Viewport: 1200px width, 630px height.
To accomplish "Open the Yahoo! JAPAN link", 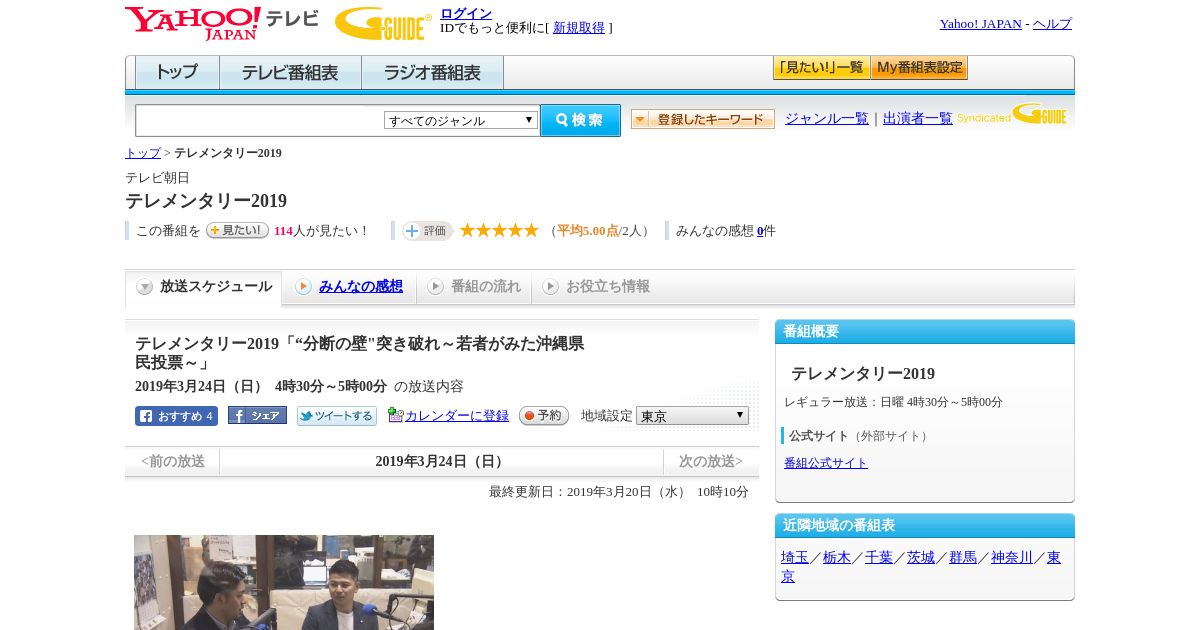I will (981, 23).
